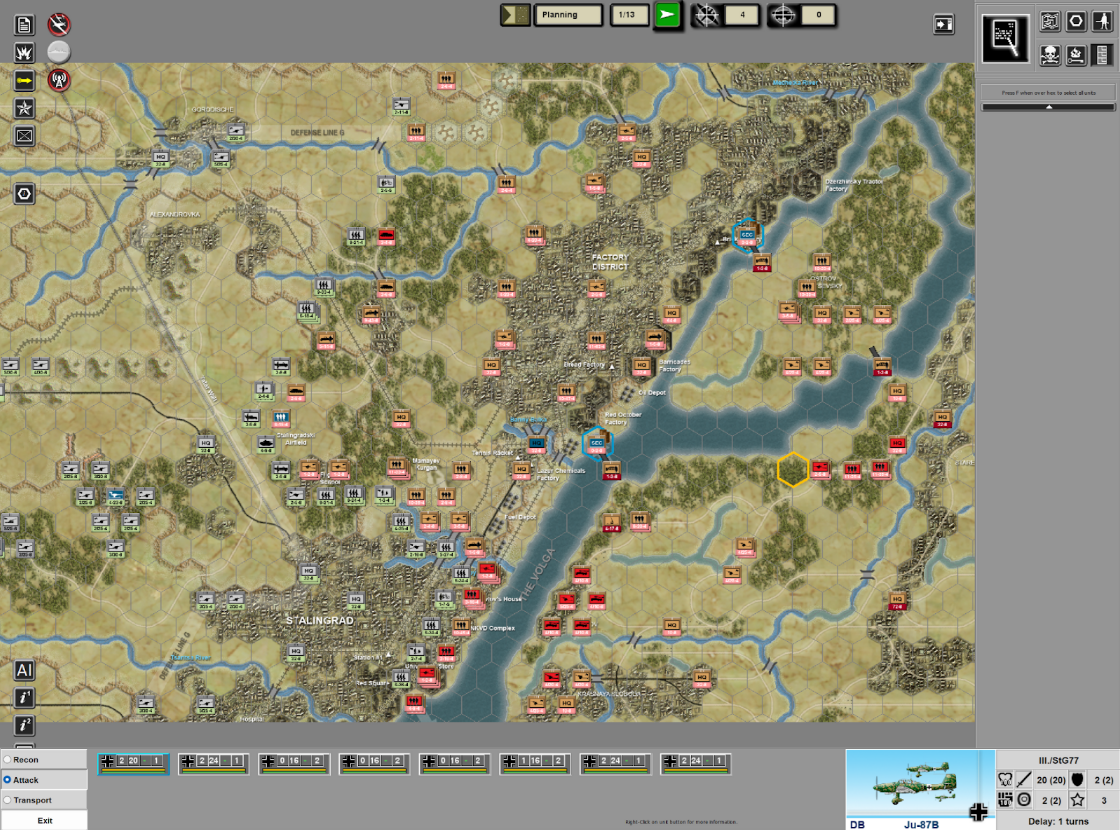
Task: Click the lower info 'i' icon
Action: point(24,726)
